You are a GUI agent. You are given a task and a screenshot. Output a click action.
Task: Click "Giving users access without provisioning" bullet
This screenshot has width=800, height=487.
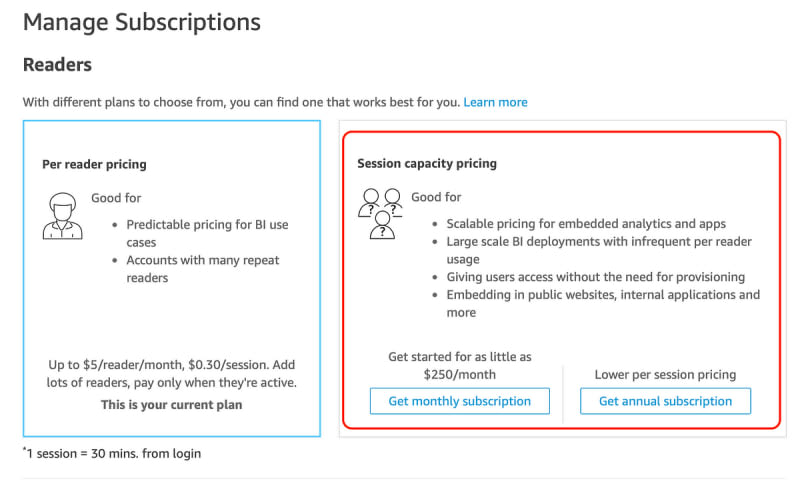tap(595, 277)
